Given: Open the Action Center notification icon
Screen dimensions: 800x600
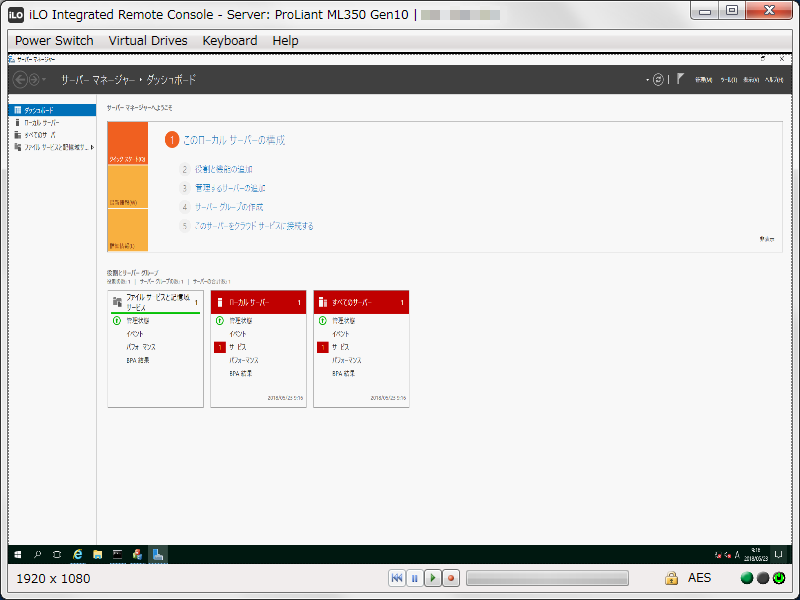Looking at the screenshot, I should pos(779,554).
